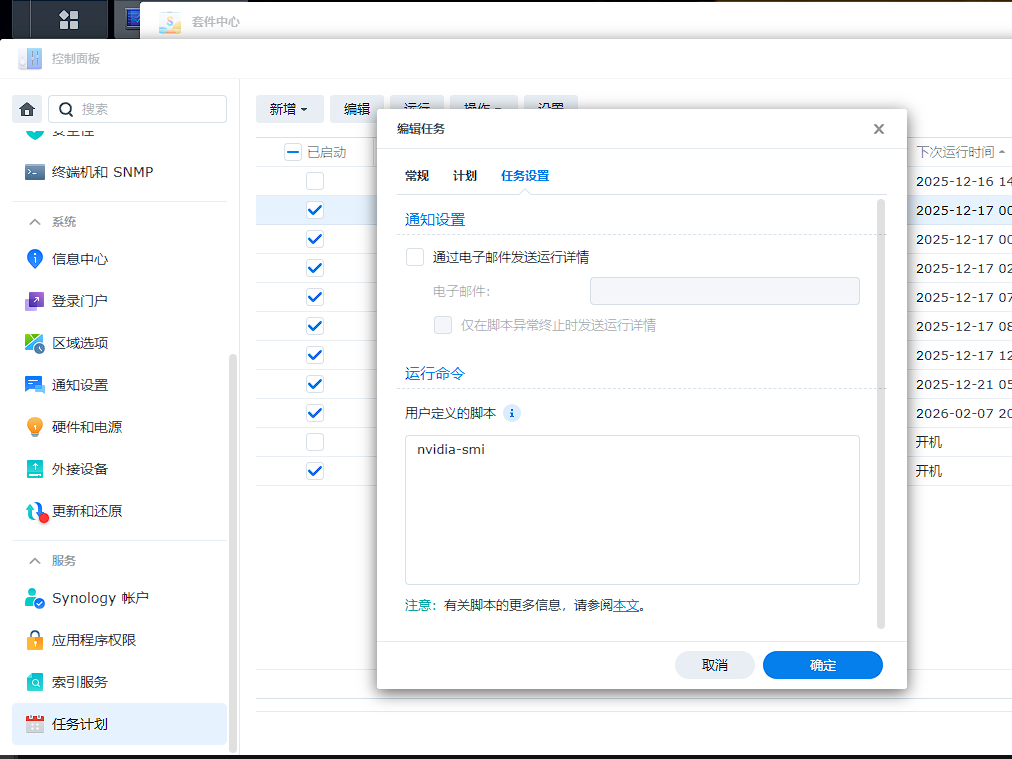Open the 新增 dropdown button
The height and width of the screenshot is (759, 1012).
click(x=289, y=109)
